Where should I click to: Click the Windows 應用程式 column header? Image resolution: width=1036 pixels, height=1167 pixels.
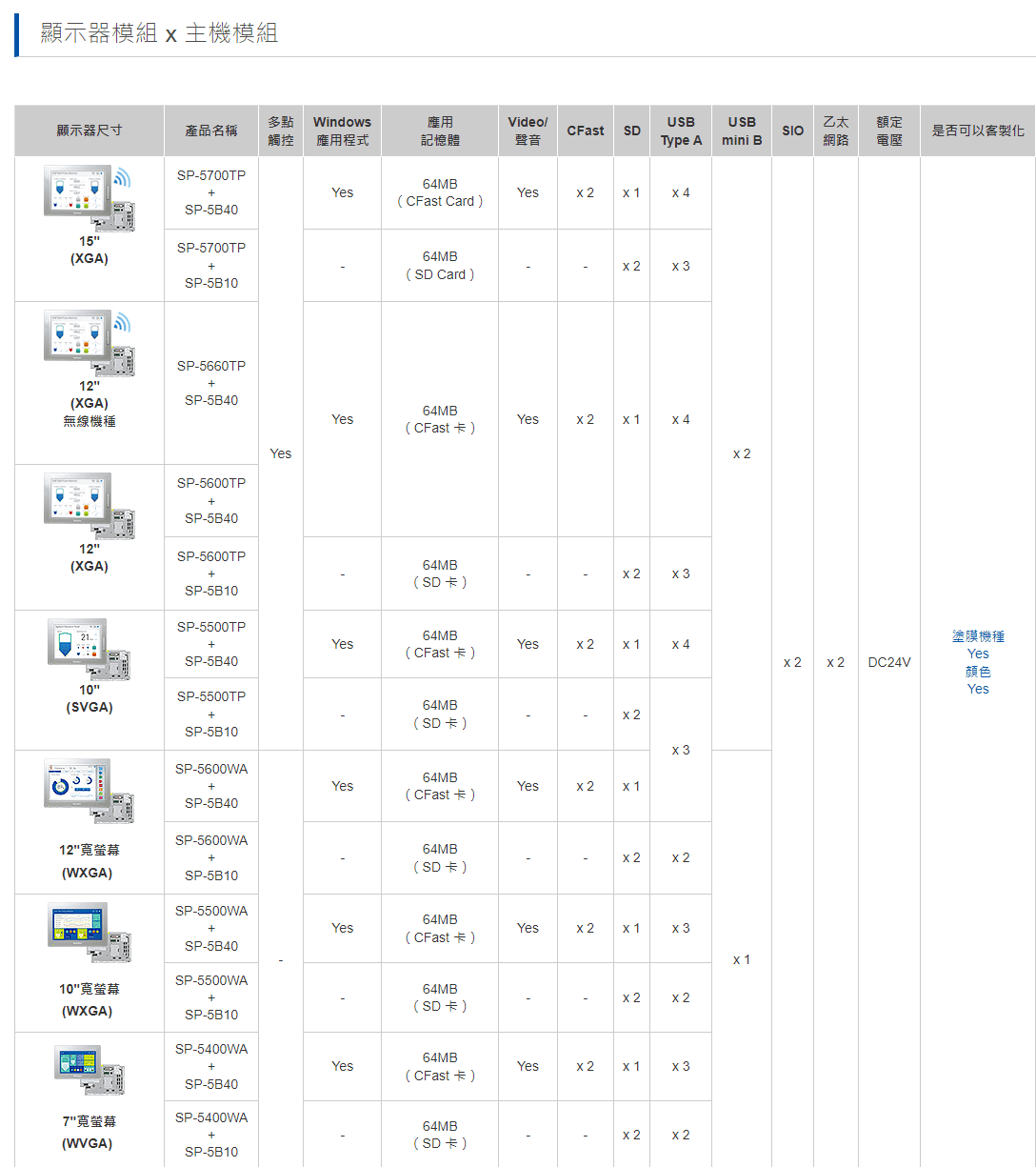(342, 131)
